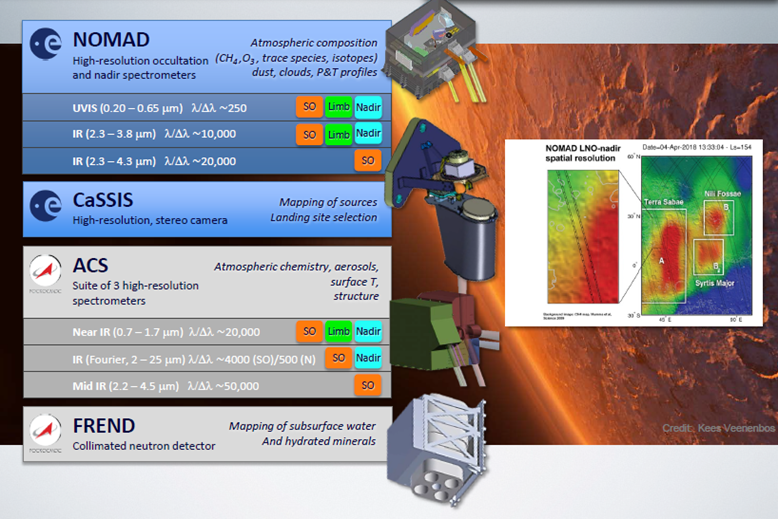Image resolution: width=778 pixels, height=519 pixels.
Task: Click the orange SO badge in UVIS row
Action: [x=308, y=107]
